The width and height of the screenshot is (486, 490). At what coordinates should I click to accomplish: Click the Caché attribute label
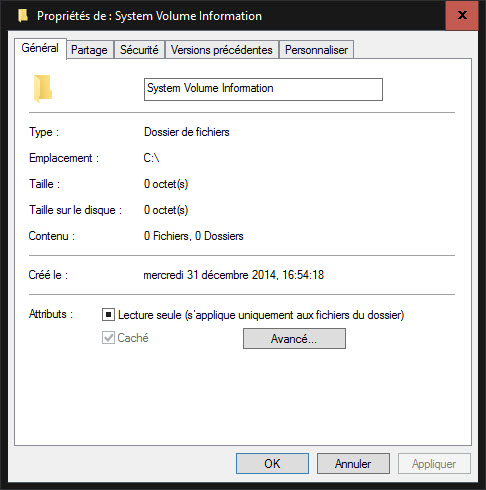[x=133, y=338]
